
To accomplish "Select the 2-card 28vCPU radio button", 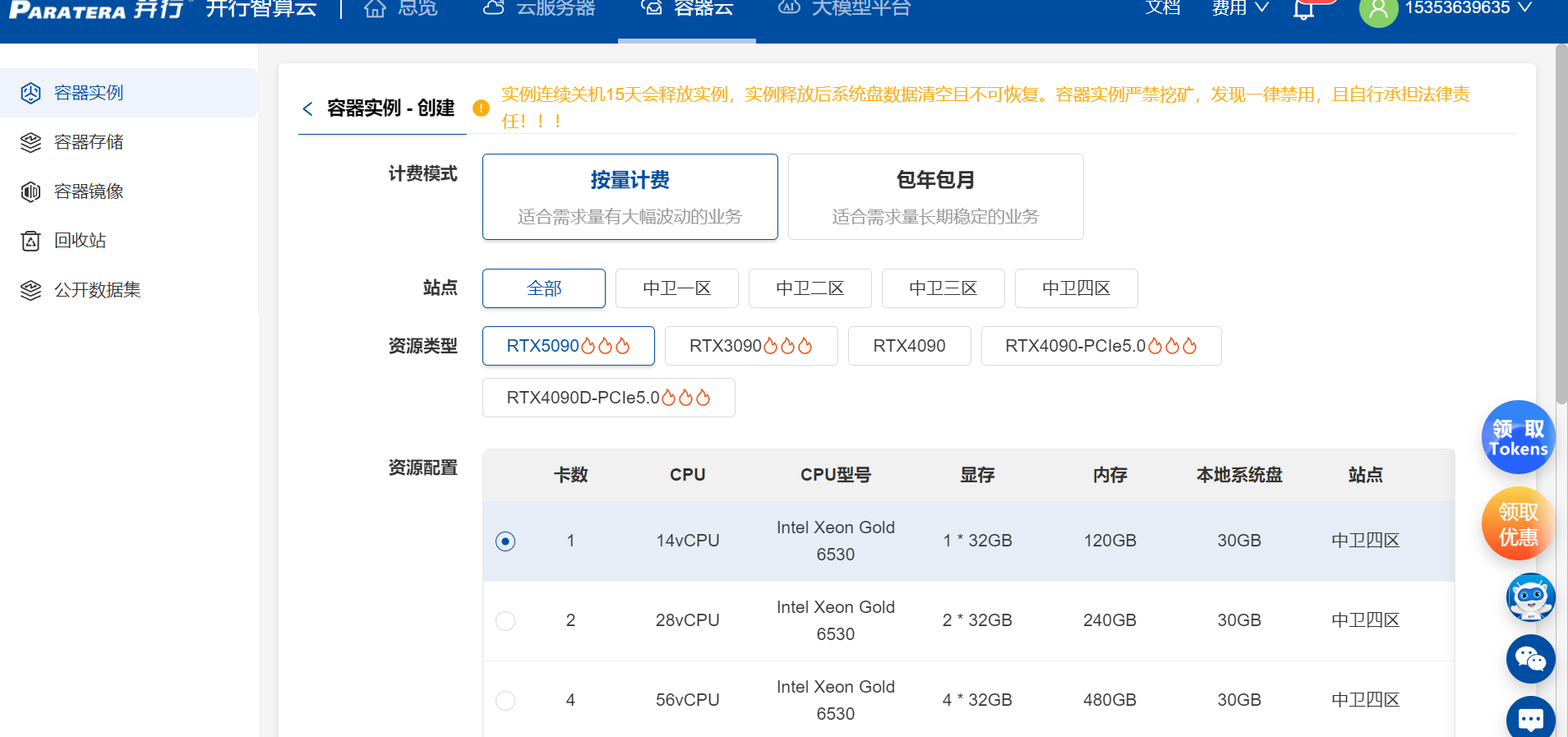I will click(x=505, y=621).
